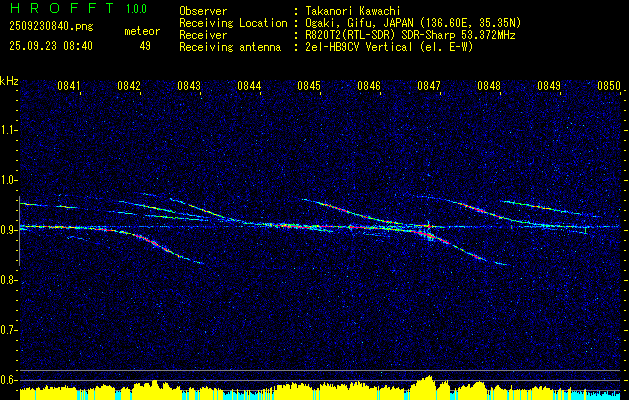Click the gray vertical range bar near 0.9 kHz
This screenshot has height=400, width=629.
tap(19, 231)
